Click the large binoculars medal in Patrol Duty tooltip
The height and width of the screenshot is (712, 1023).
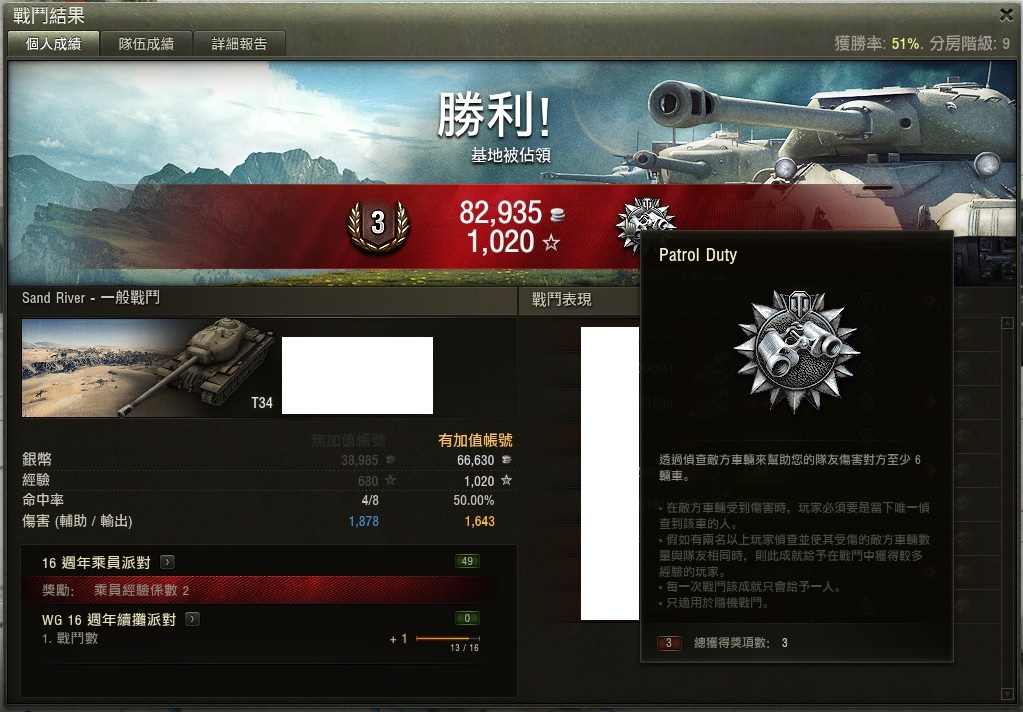tap(797, 351)
